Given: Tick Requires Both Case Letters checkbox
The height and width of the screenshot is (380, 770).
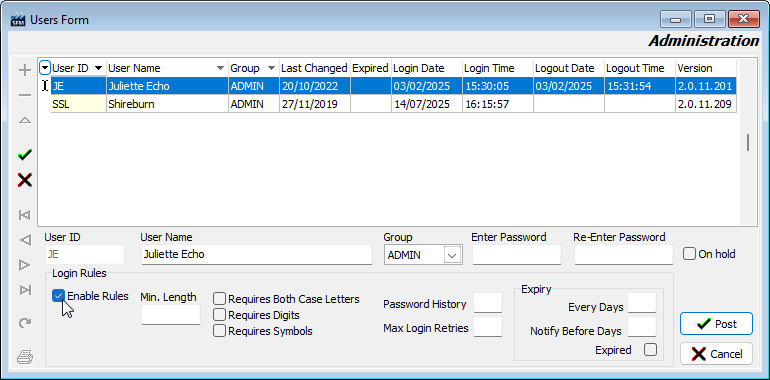Looking at the screenshot, I should pos(220,299).
